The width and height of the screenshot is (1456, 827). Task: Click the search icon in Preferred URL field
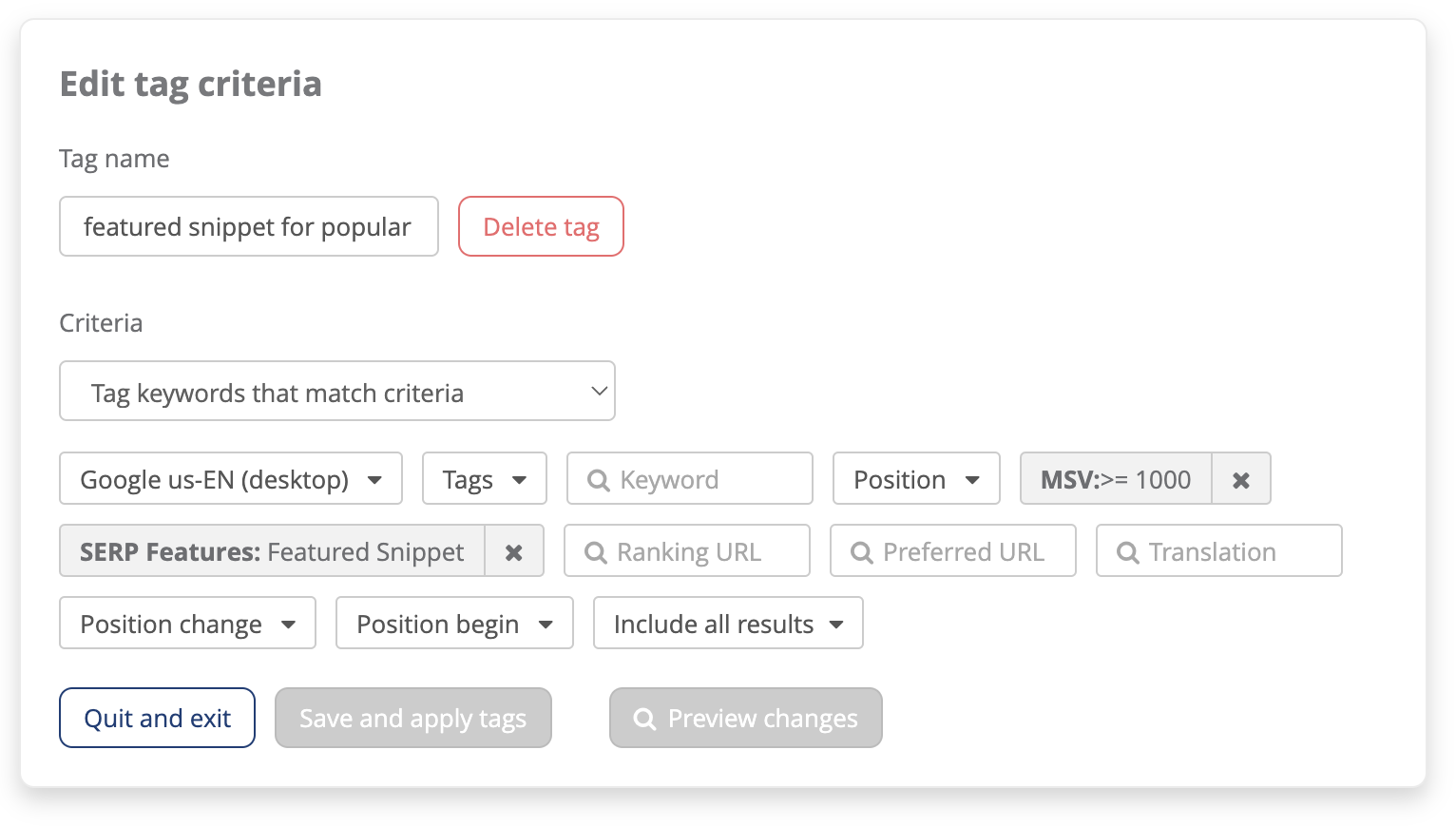pos(862,552)
